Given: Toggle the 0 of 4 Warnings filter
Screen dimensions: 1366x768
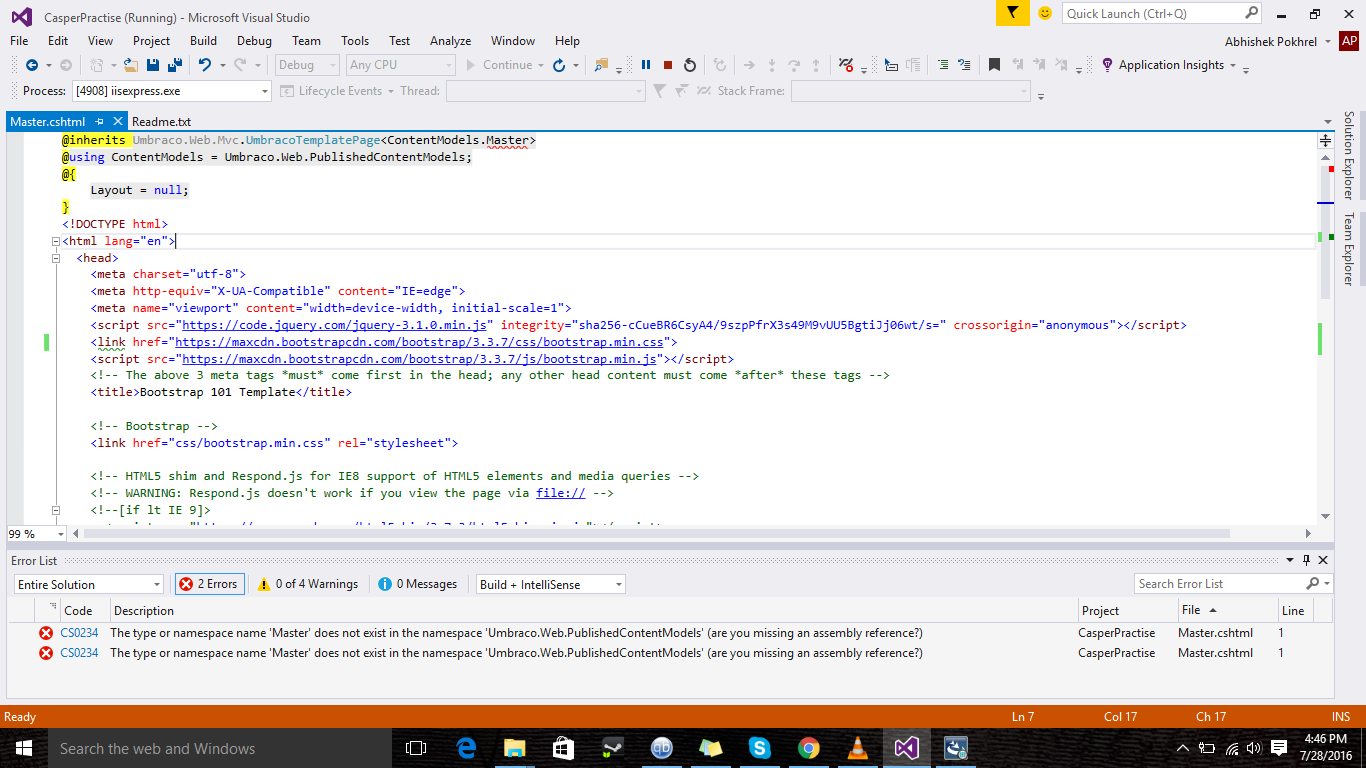Looking at the screenshot, I should [x=308, y=584].
